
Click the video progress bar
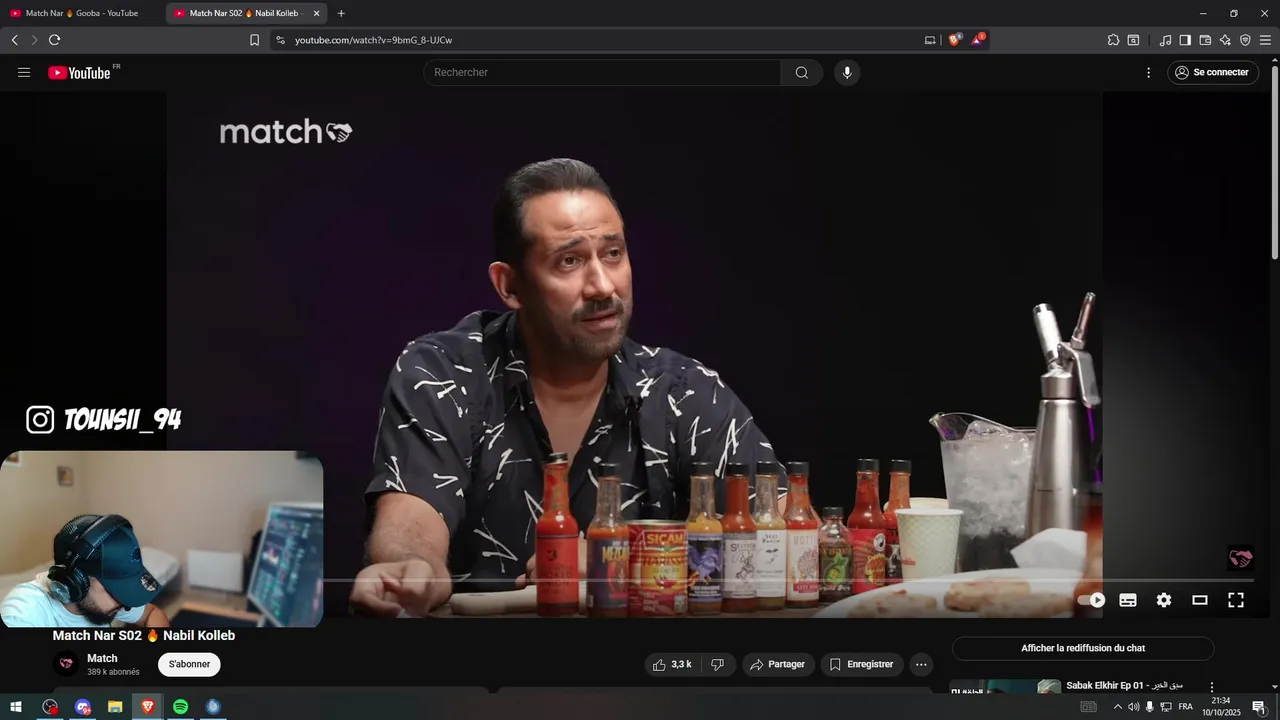(788, 580)
